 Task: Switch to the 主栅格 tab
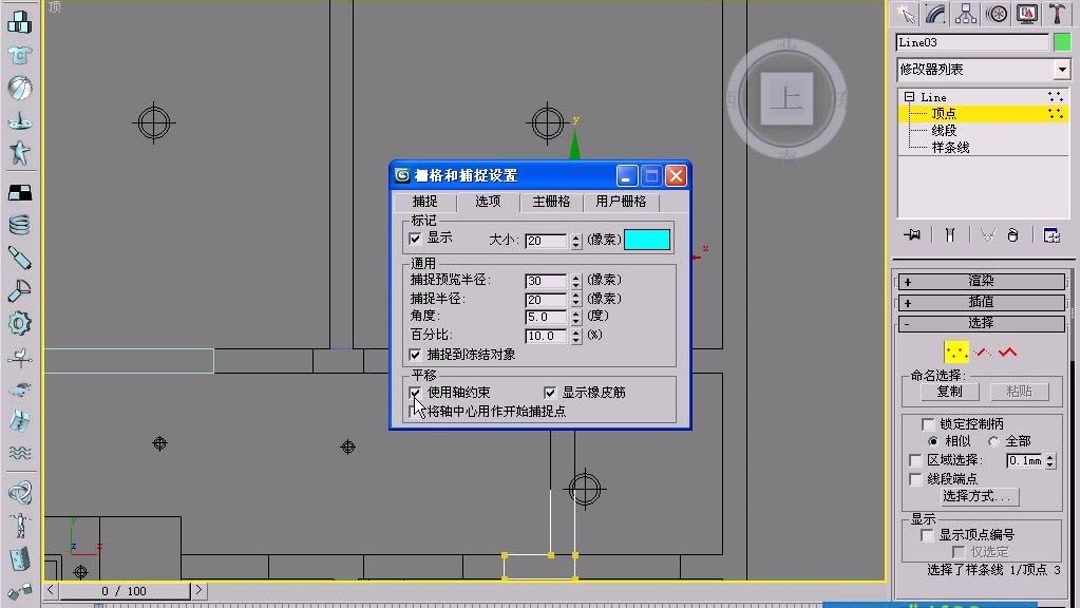(x=550, y=201)
